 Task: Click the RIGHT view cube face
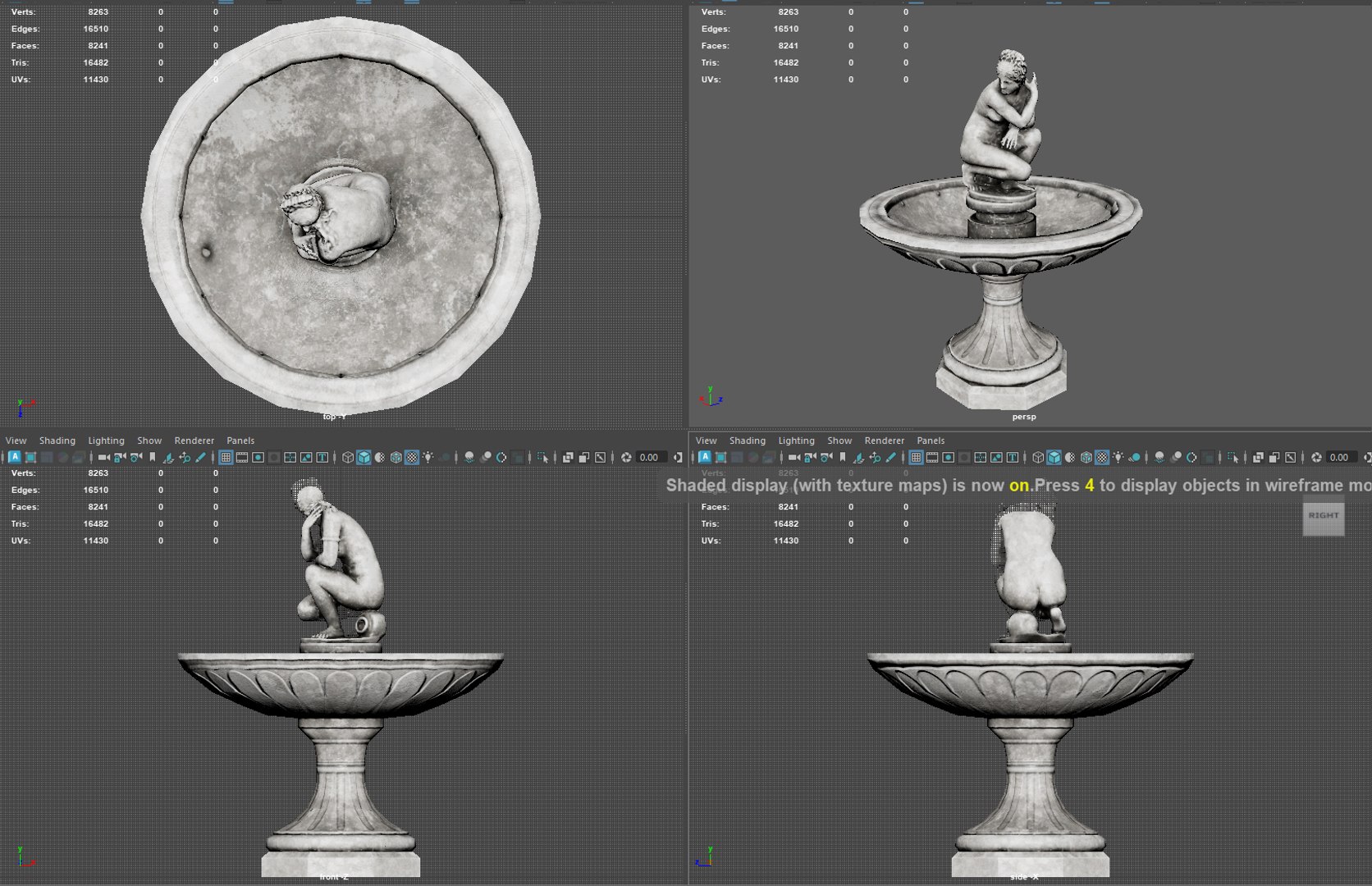click(x=1323, y=517)
